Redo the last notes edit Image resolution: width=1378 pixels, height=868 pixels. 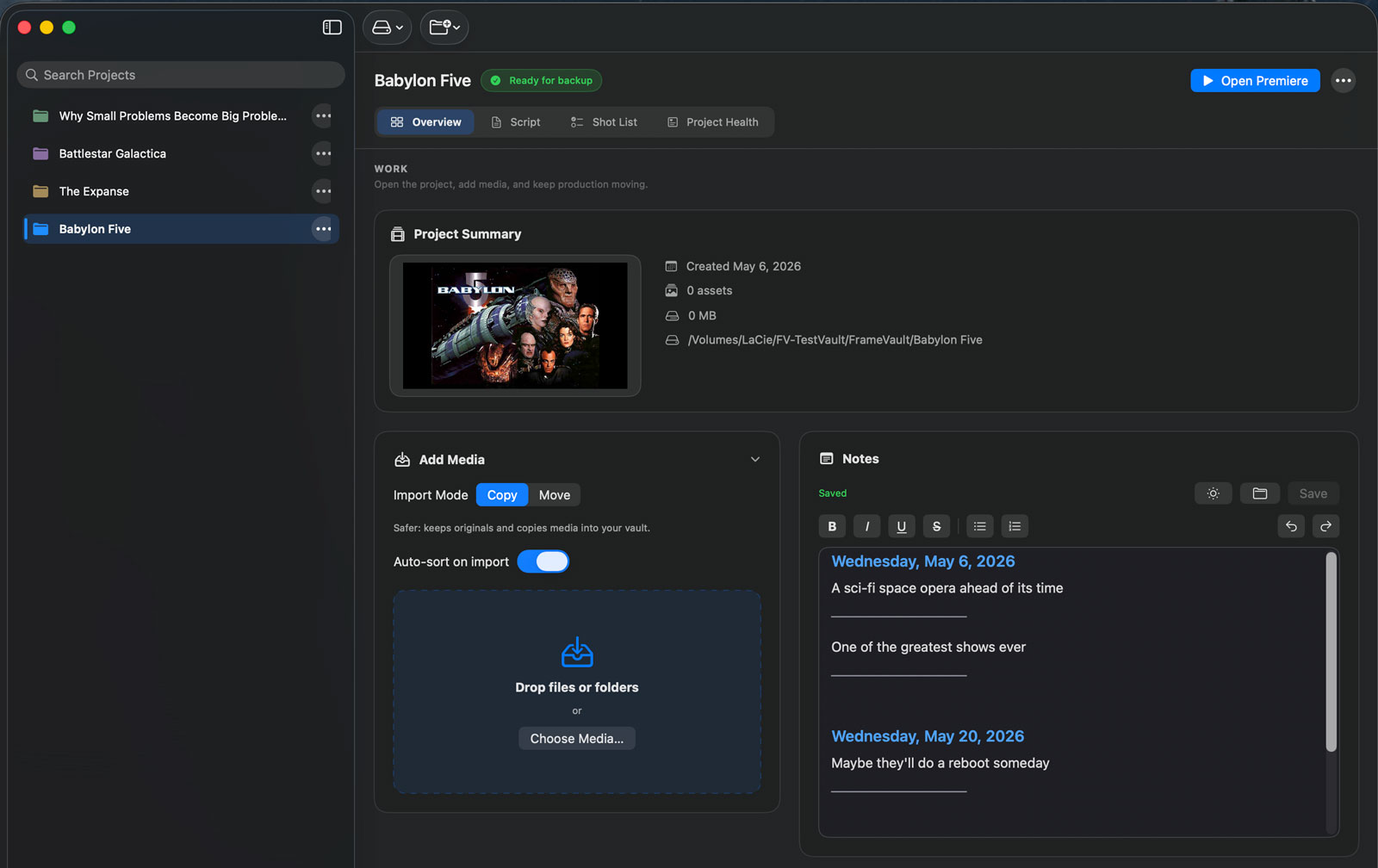coord(1326,526)
